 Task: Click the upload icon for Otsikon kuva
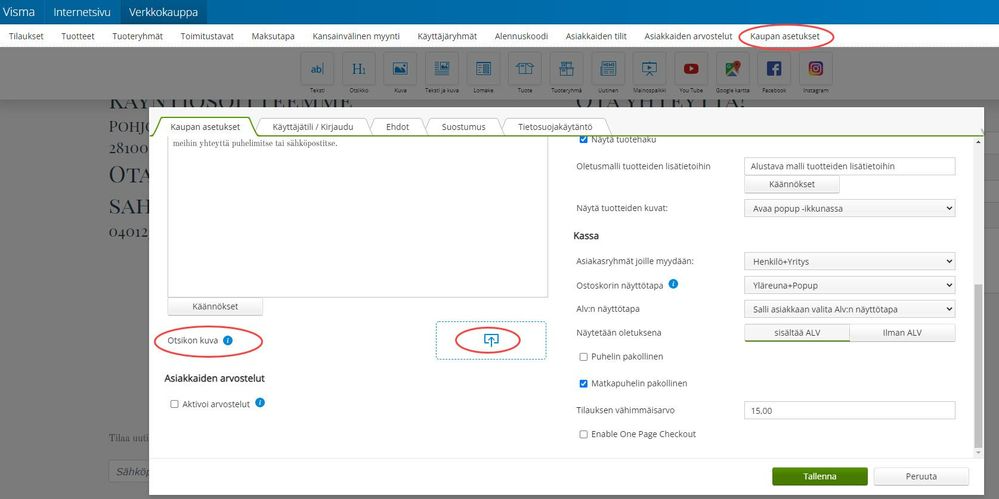pos(491,340)
